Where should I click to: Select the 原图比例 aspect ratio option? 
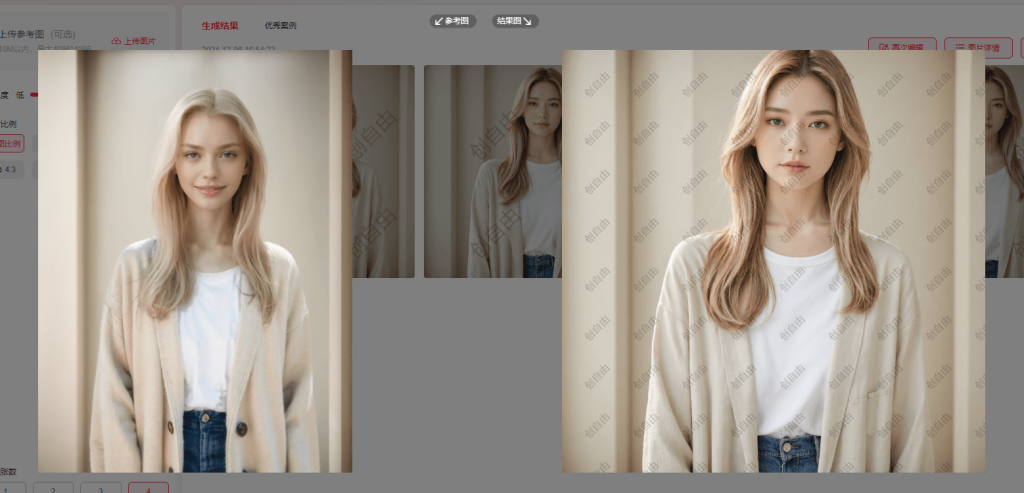click(10, 143)
